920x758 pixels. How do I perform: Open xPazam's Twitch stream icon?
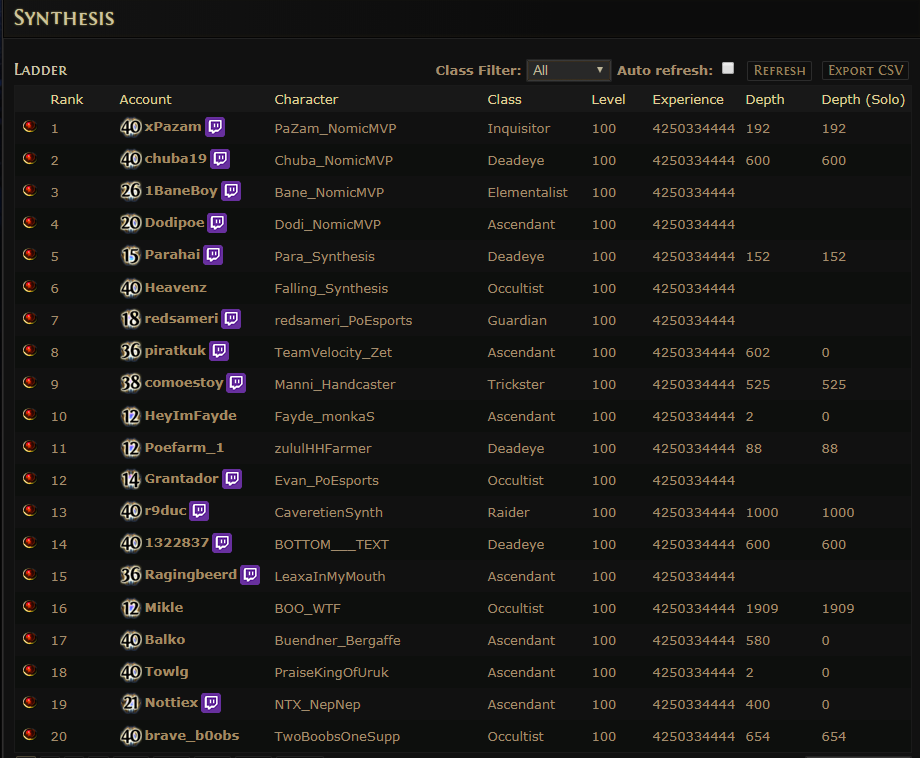coord(215,127)
